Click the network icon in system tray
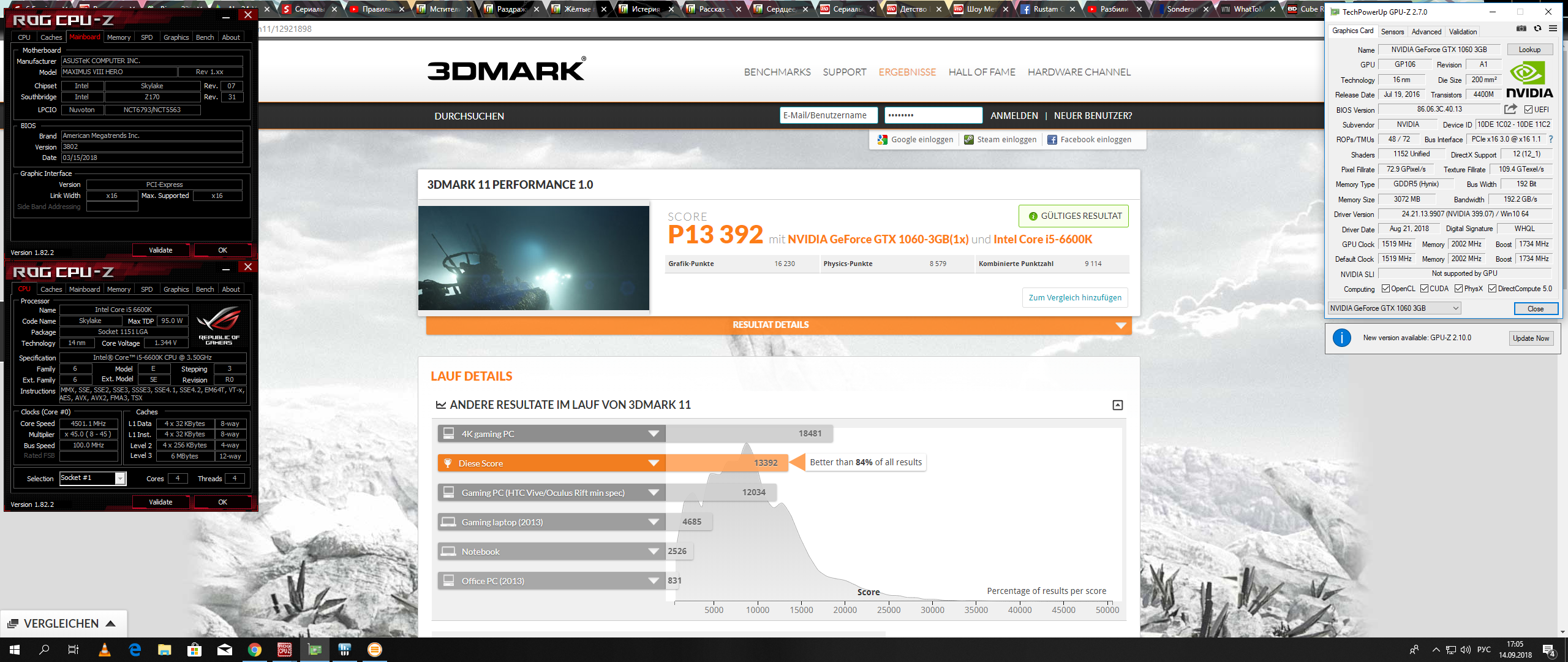 point(1451,650)
